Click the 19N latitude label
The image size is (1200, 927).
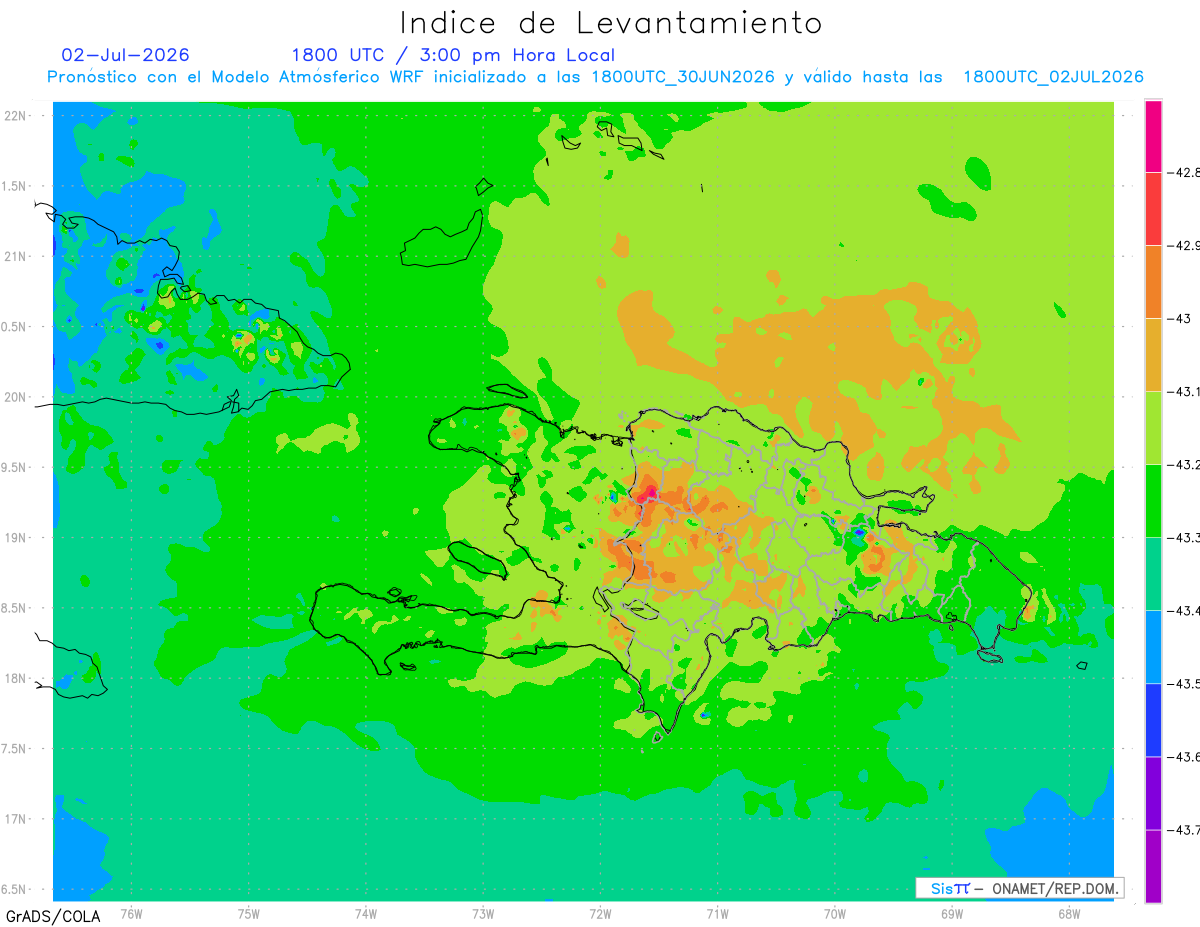pyautogui.click(x=16, y=538)
